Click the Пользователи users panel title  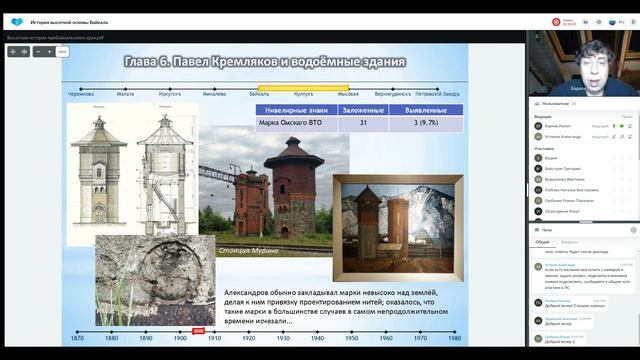[556, 104]
